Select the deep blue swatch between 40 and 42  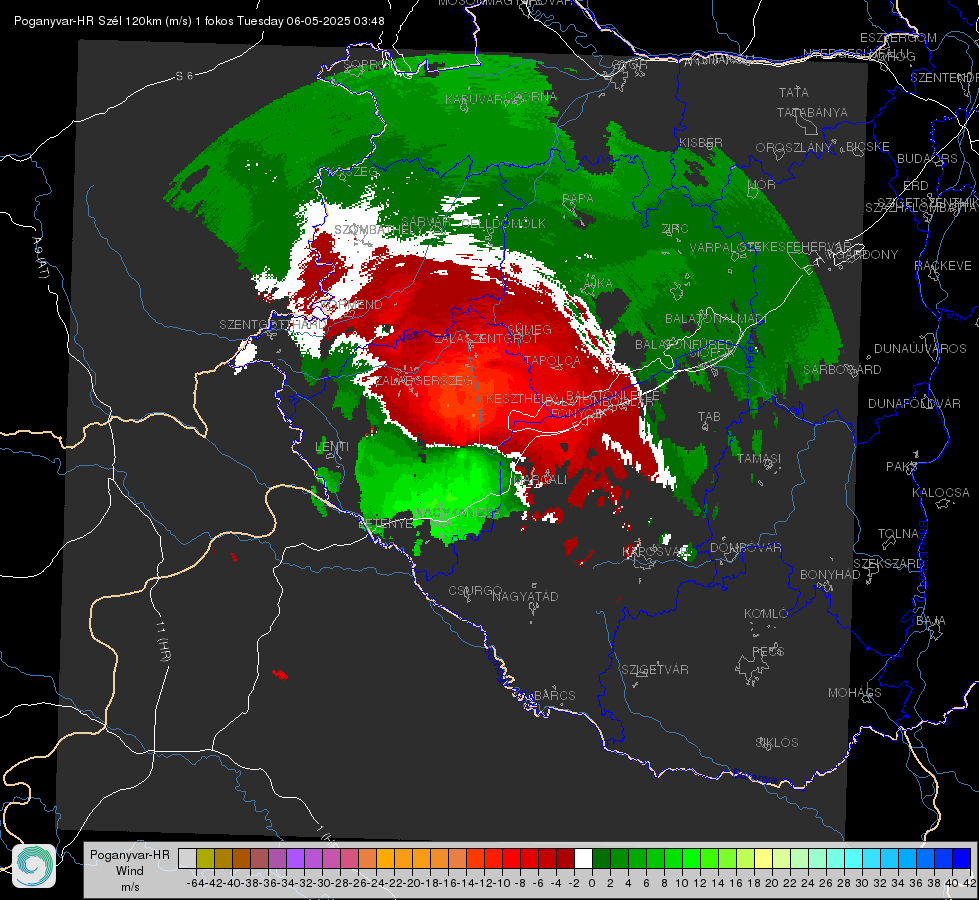tap(962, 858)
